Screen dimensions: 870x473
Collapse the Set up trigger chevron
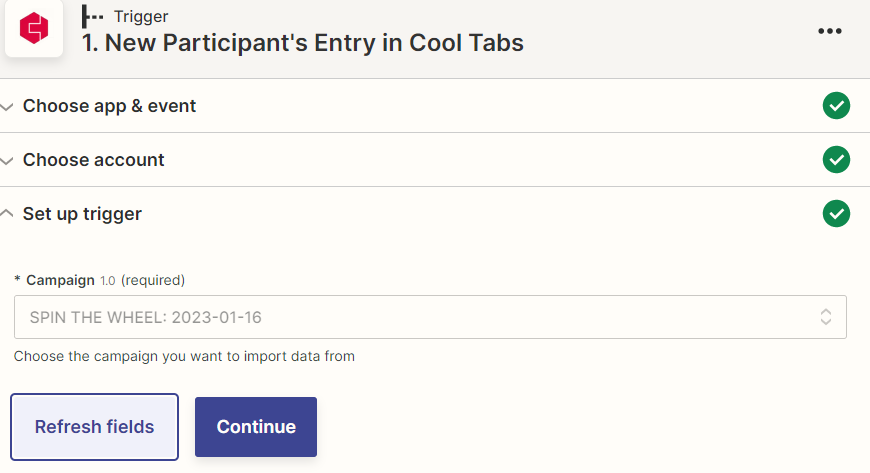pos(7,213)
